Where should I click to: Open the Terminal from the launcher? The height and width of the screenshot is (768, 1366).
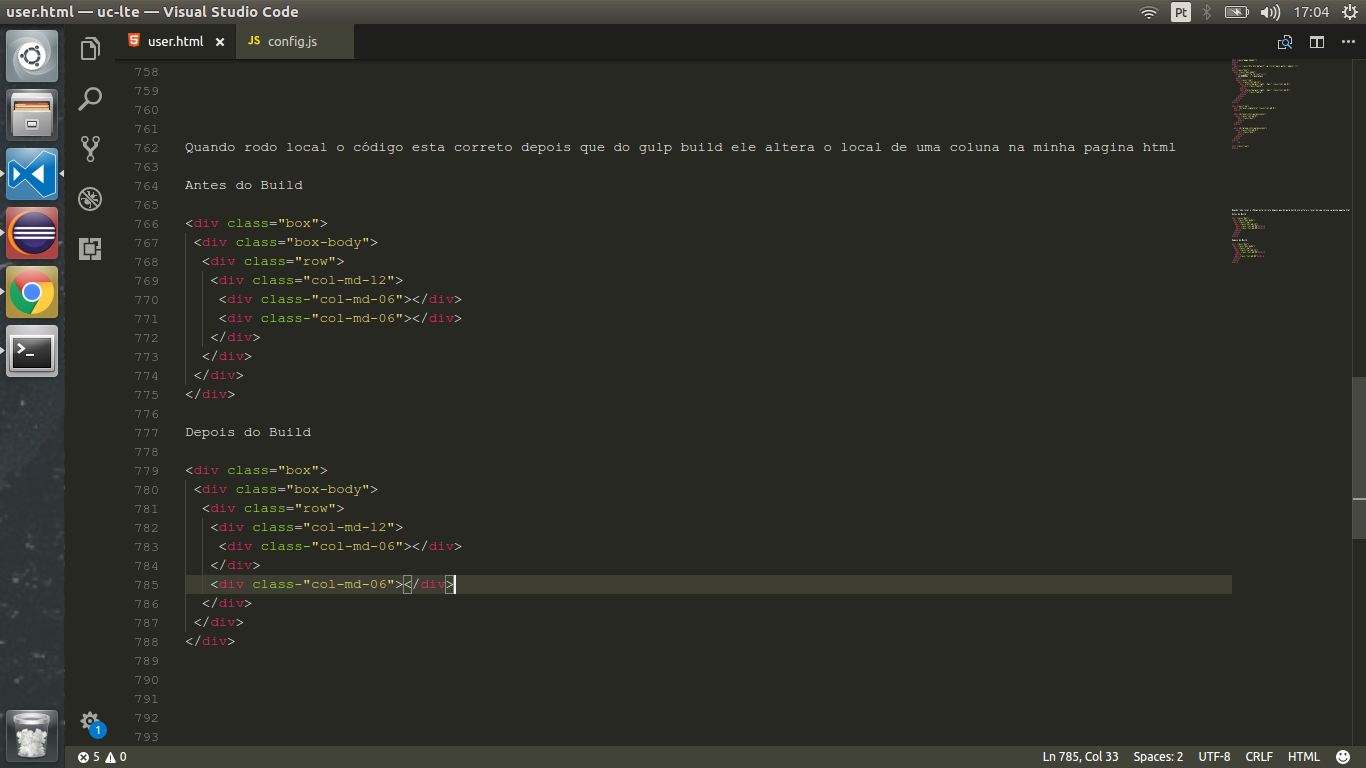(32, 351)
